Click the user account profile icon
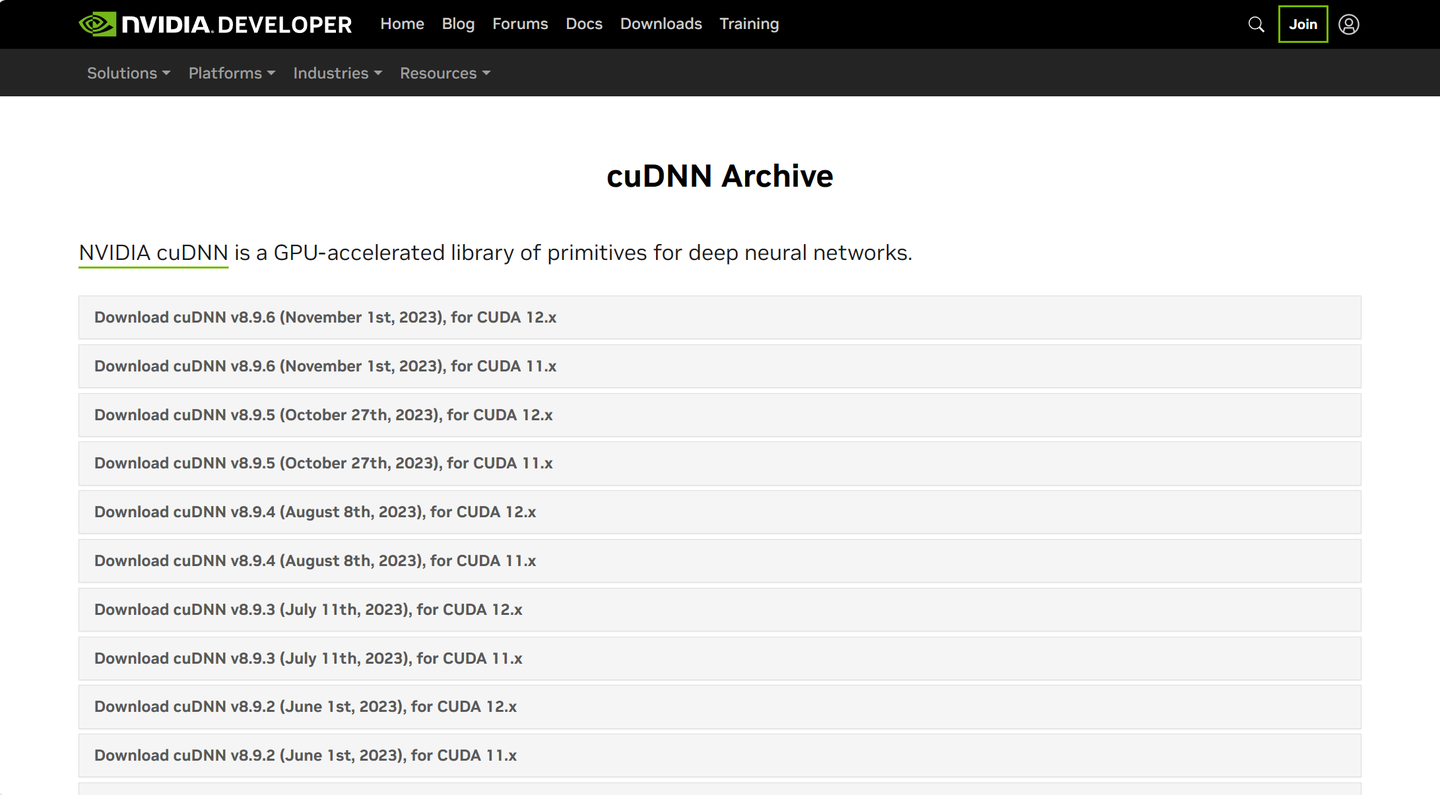Screen dimensions: 1440x795 [1349, 24]
